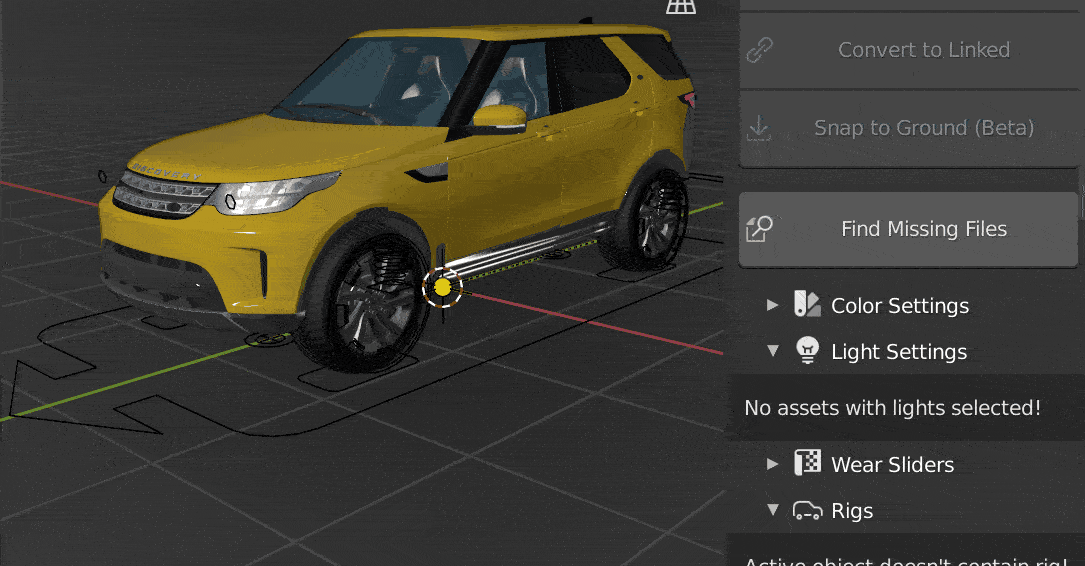Viewport: 1085px width, 566px height.
Task: Click the perspective grid icon atop the viewport
Action: (681, 6)
